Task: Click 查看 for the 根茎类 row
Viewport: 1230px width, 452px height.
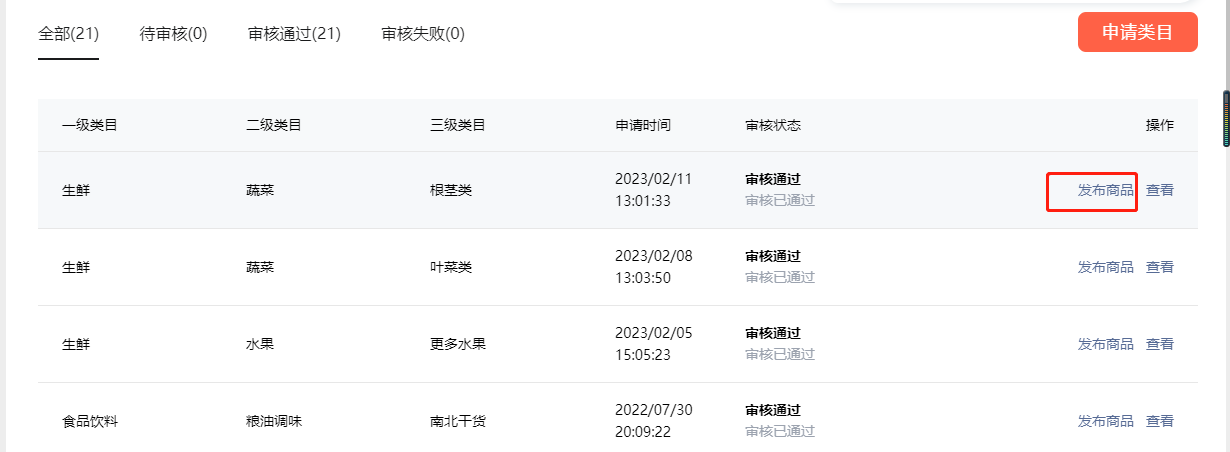Action: click(x=1160, y=190)
